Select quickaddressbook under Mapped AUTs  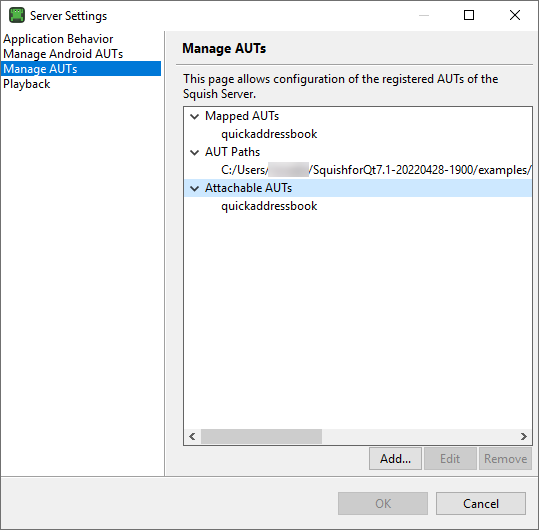pyautogui.click(x=269, y=134)
